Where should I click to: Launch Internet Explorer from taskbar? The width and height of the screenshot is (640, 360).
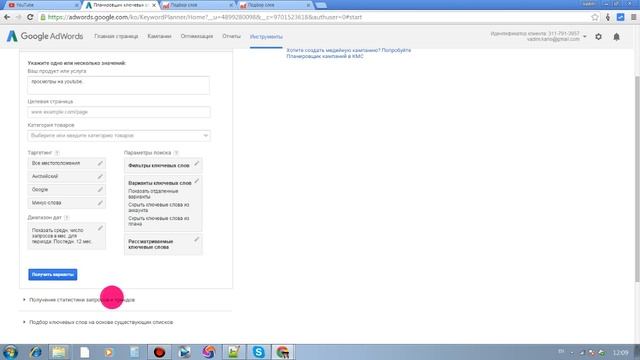36,352
